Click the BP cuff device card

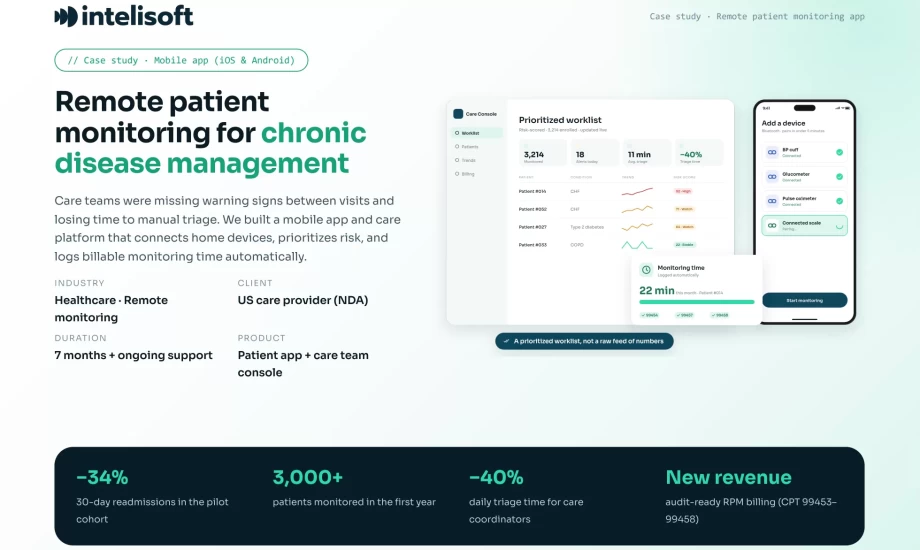(804, 152)
